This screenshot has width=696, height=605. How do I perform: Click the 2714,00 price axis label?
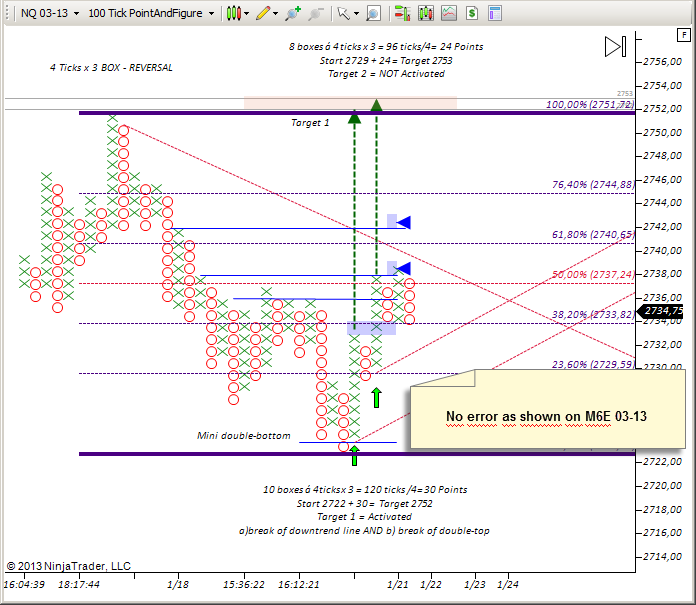pyautogui.click(x=662, y=557)
